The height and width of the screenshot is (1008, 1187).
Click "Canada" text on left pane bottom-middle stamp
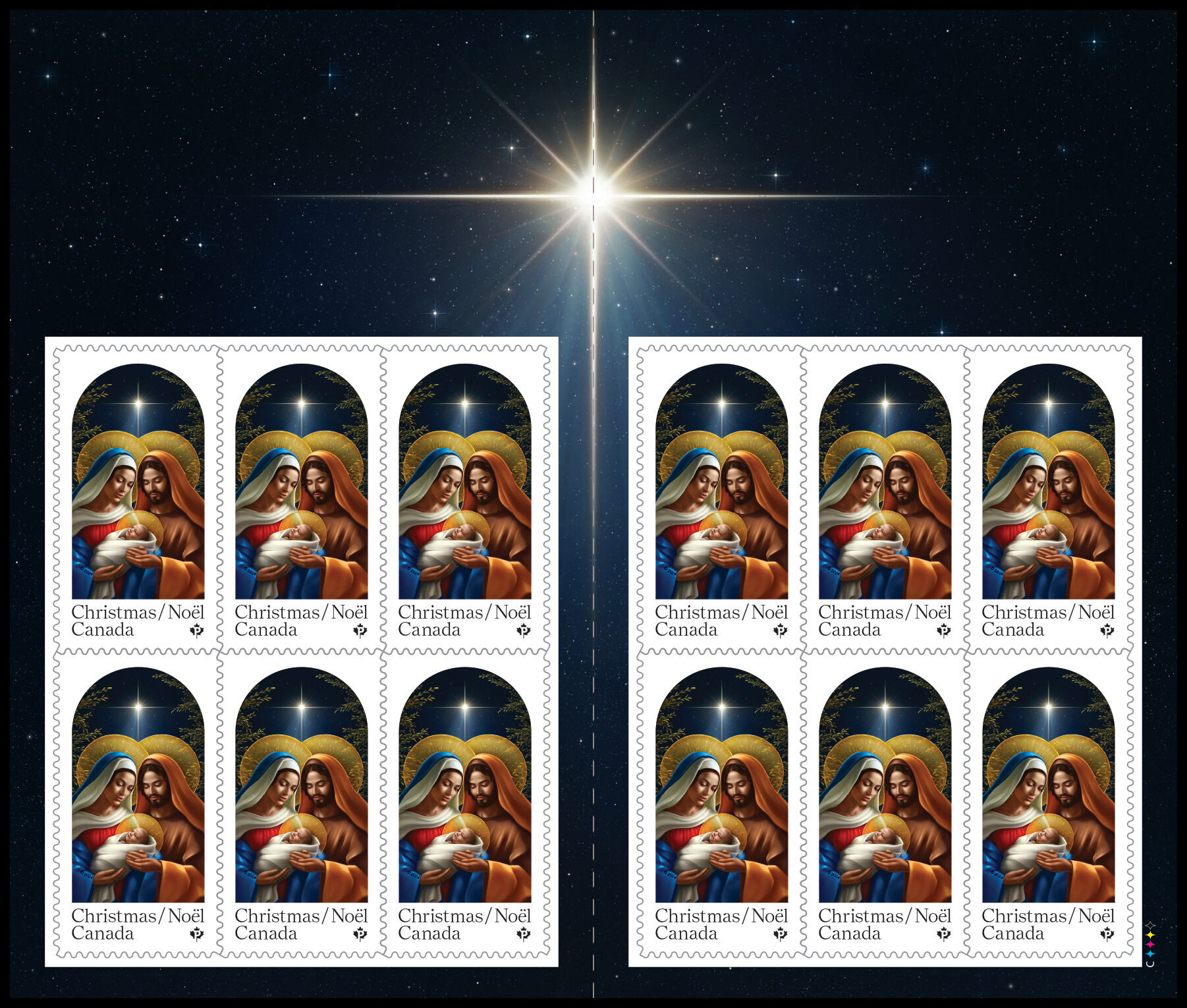click(x=266, y=934)
